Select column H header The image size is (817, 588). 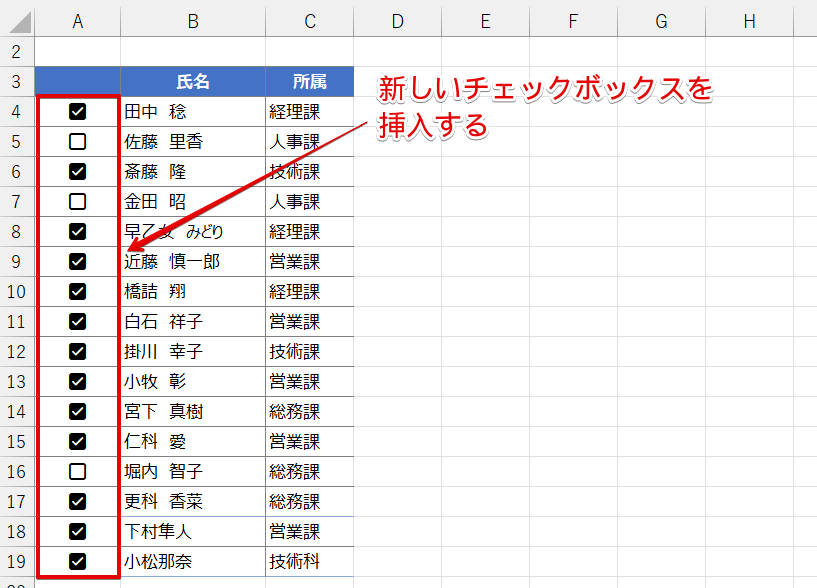pos(750,22)
